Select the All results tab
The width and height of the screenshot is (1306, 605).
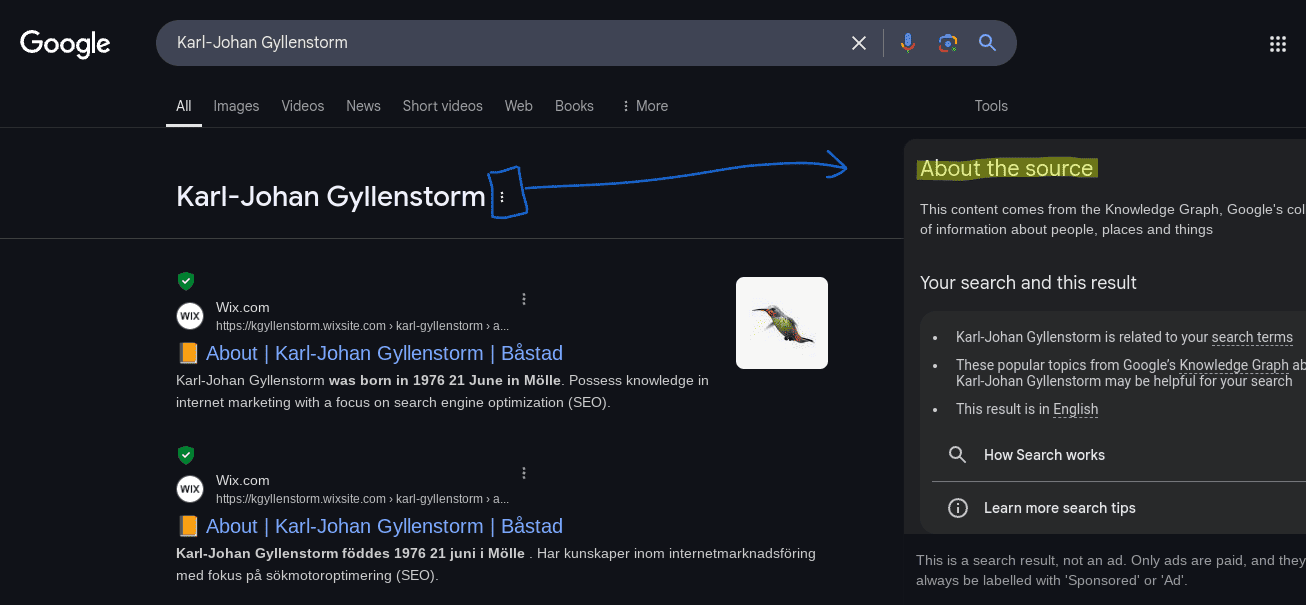[184, 106]
